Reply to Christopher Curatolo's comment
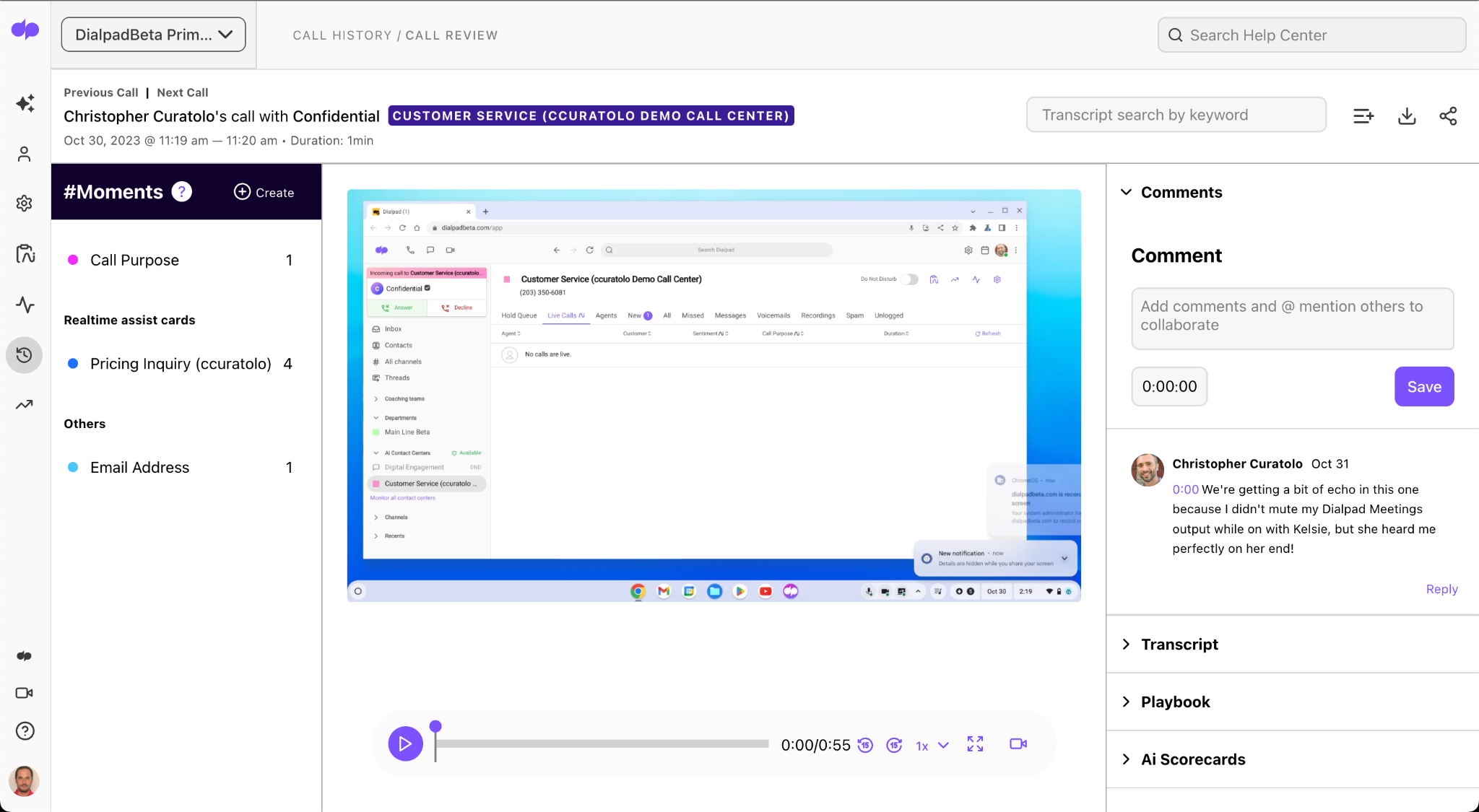Screen dimensions: 1479x812 click(1441, 589)
